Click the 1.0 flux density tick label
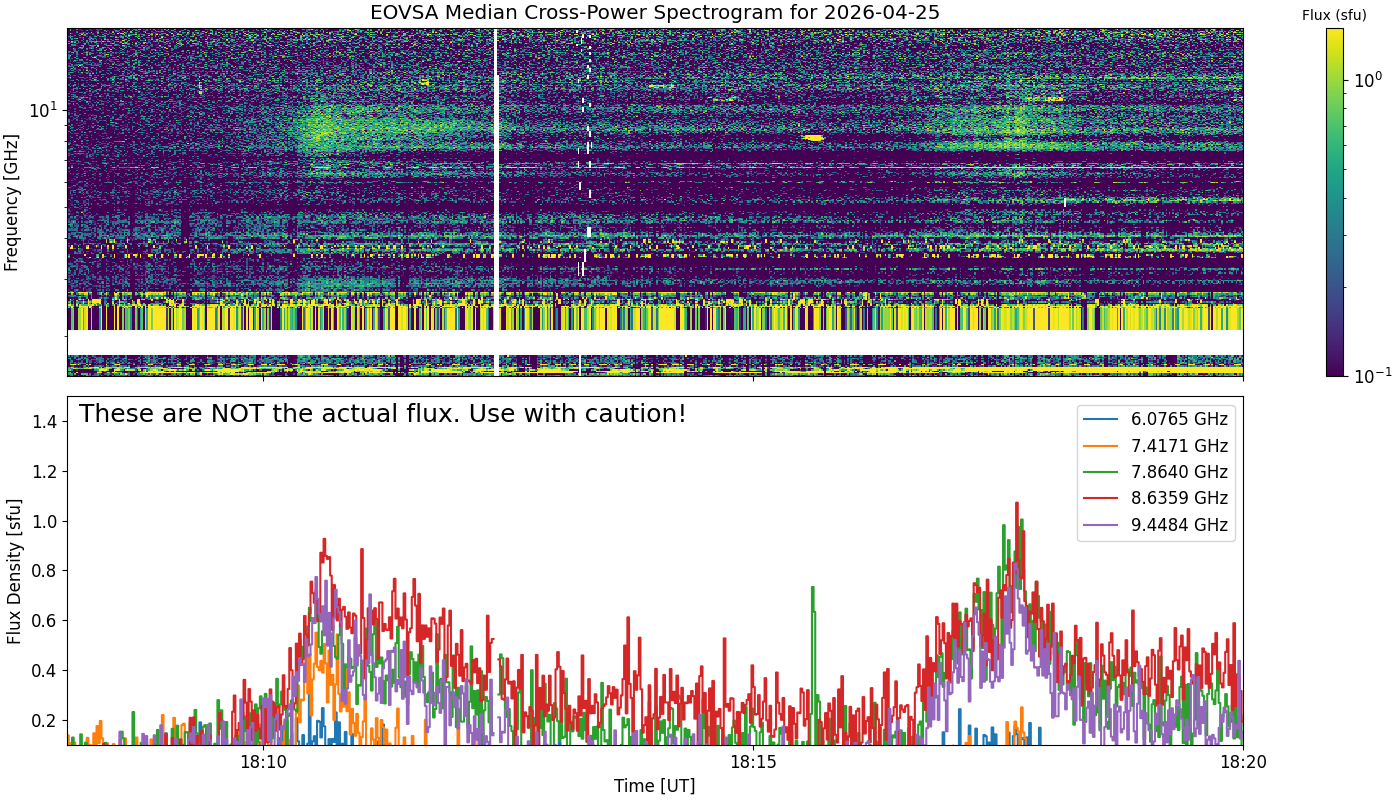Viewport: 1400px width, 800px height. pyautogui.click(x=43, y=521)
